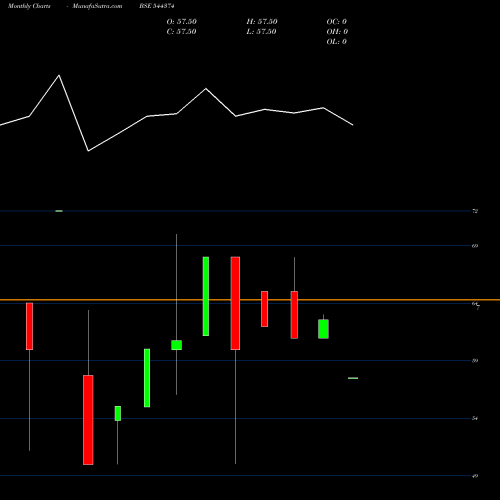
Task: Click the 59 price axis label
Action: (475, 360)
